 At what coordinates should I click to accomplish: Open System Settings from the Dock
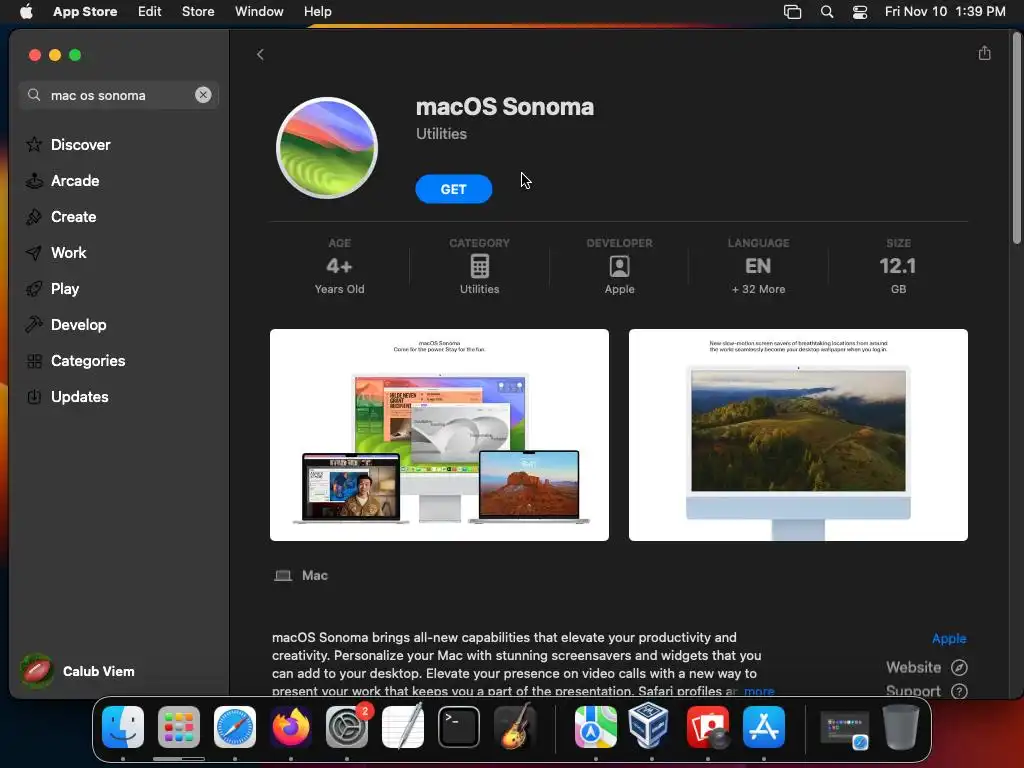(347, 727)
